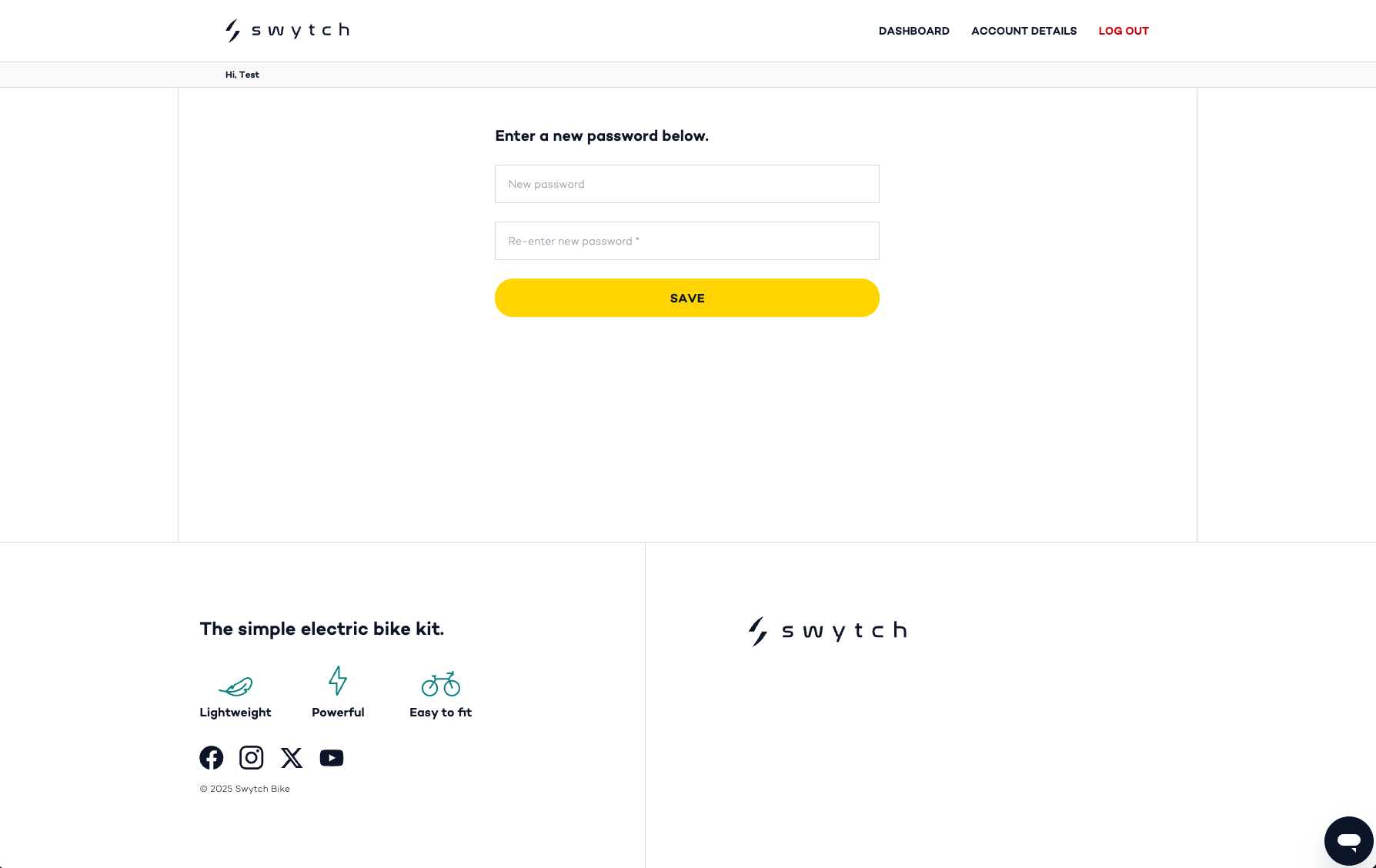Image resolution: width=1376 pixels, height=868 pixels.
Task: Open the Instagram social icon
Action: [252, 758]
